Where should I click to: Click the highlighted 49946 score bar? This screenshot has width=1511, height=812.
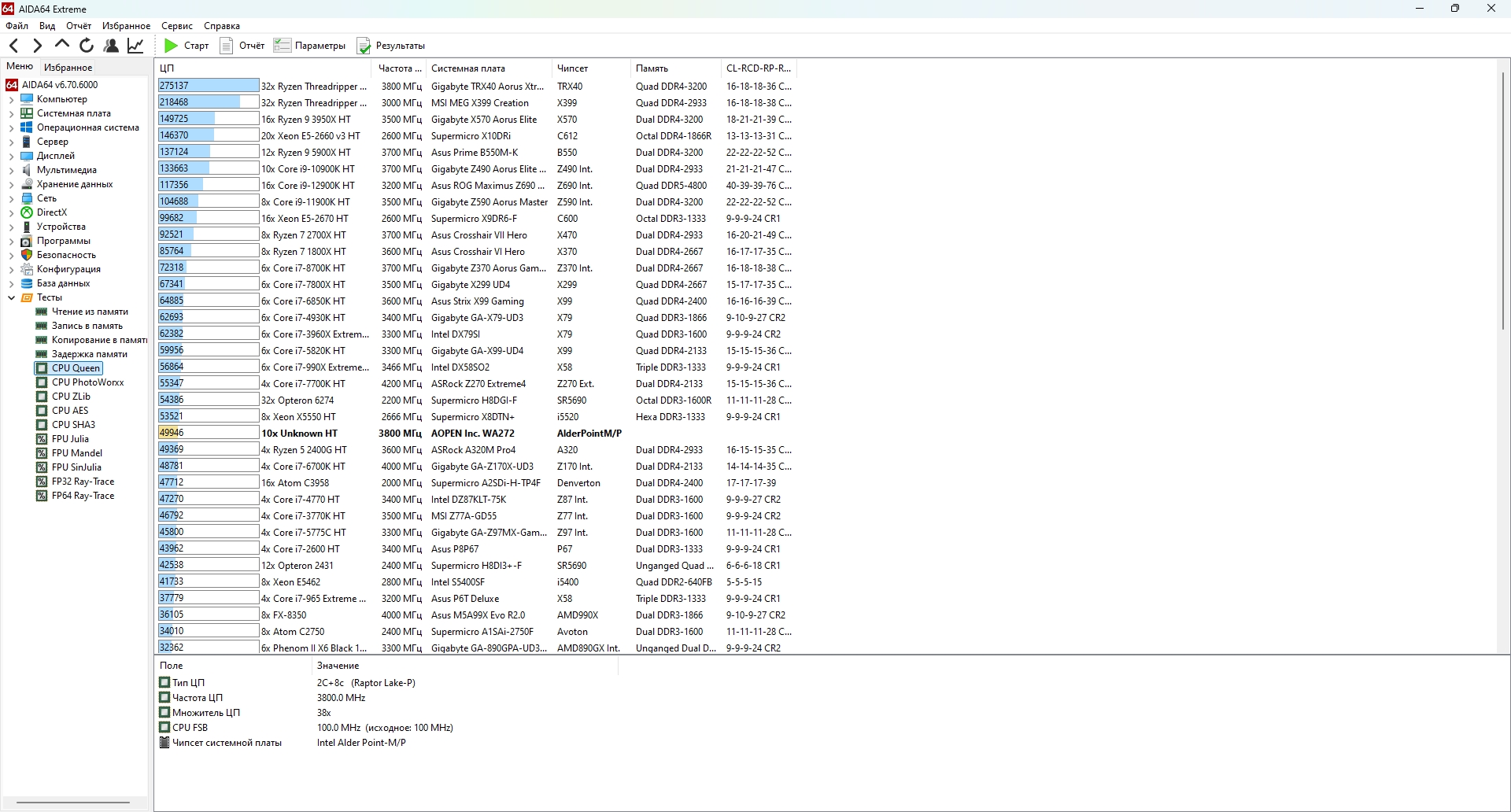[x=209, y=433]
